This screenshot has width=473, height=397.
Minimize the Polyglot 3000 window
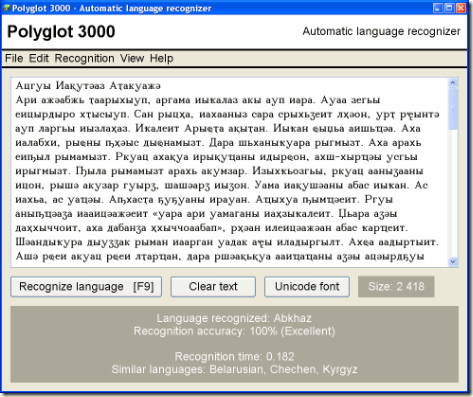click(x=438, y=8)
